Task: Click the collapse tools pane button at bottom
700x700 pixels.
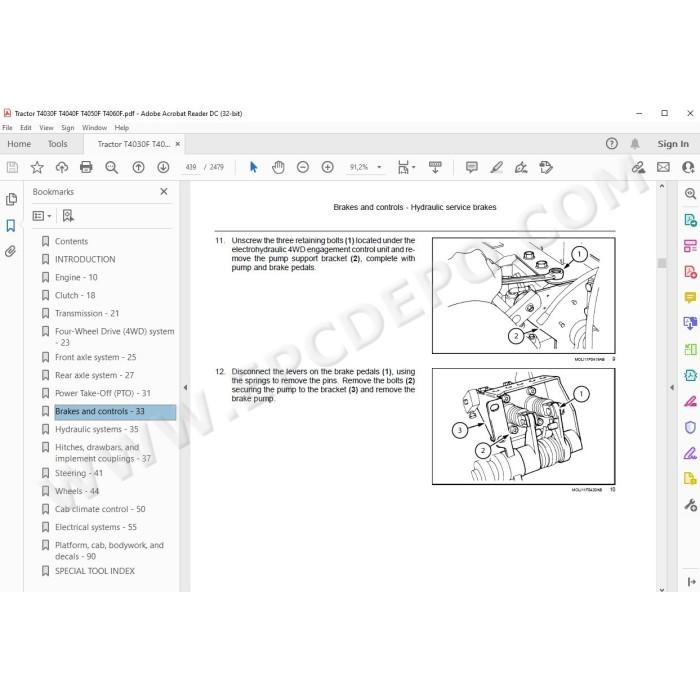Action: [692, 582]
